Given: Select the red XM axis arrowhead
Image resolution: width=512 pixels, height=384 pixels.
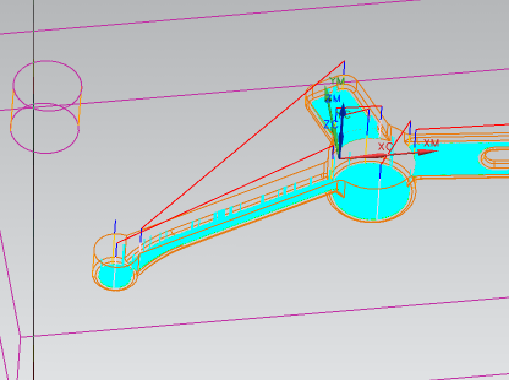Looking at the screenshot, I should 427,152.
